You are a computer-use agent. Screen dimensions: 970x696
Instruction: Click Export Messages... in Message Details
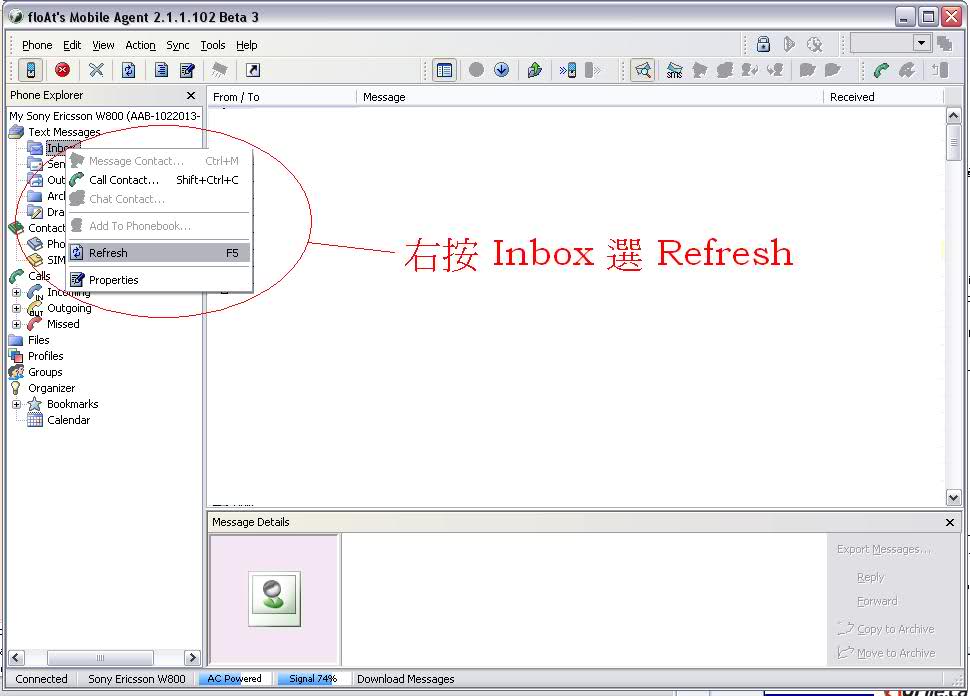[883, 549]
